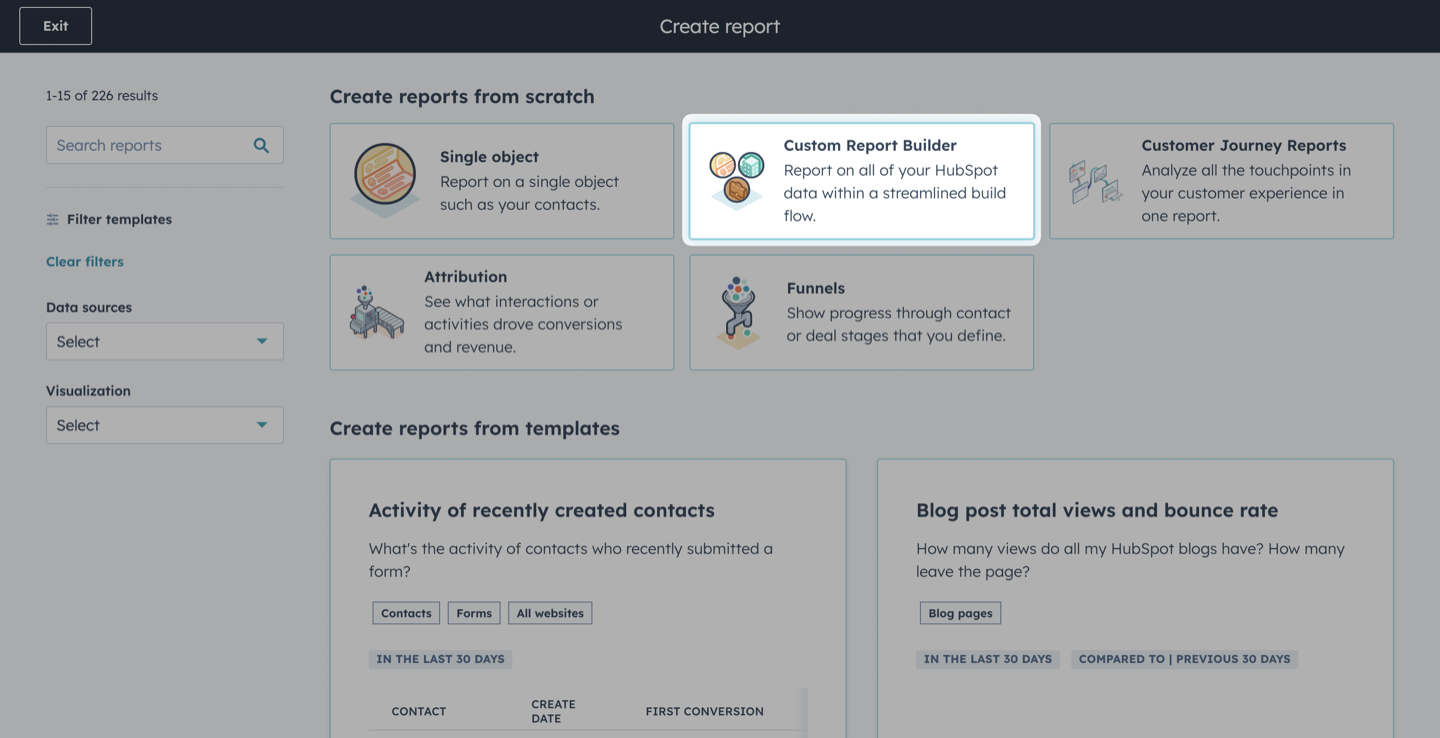Image resolution: width=1440 pixels, height=738 pixels.
Task: Click the Data sources dropdown arrow
Action: point(262,342)
